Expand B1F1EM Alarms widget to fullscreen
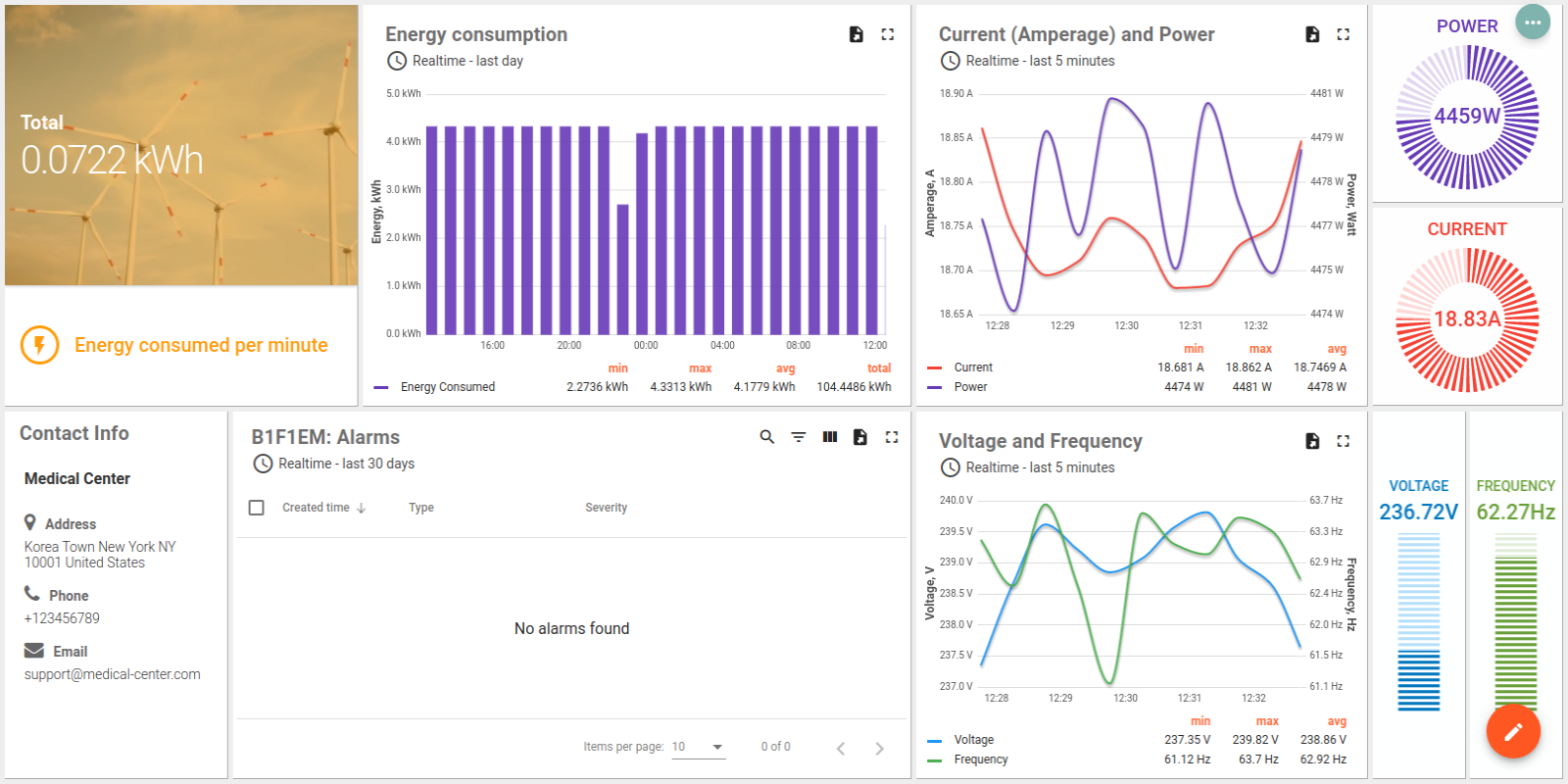Viewport: 1568px width, 784px height. [x=892, y=437]
